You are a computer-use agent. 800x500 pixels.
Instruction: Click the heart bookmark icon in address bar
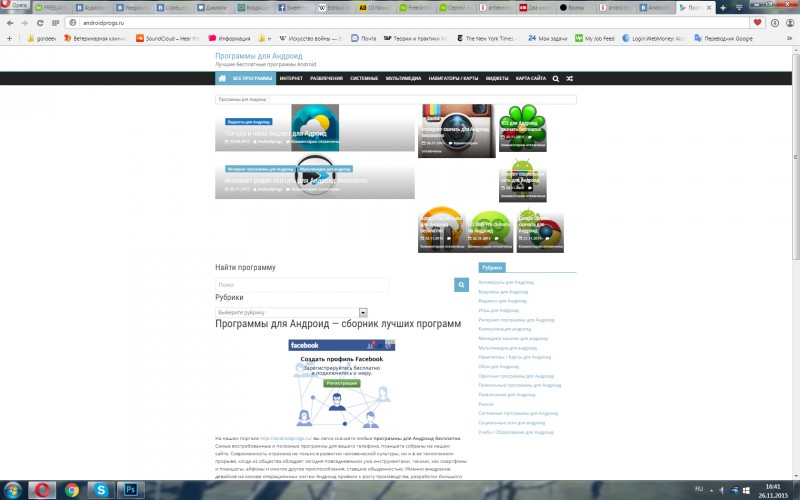757,22
